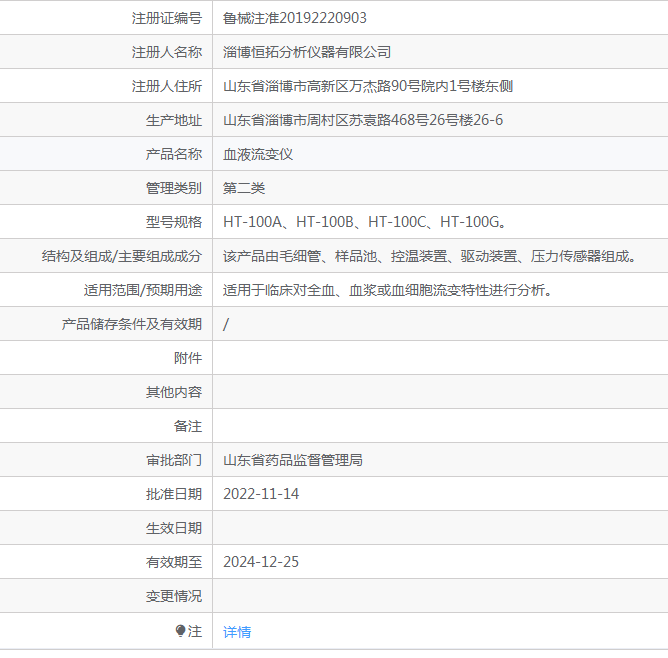Open the 详情 link in the 注 row
The image size is (668, 658).
coord(237,632)
